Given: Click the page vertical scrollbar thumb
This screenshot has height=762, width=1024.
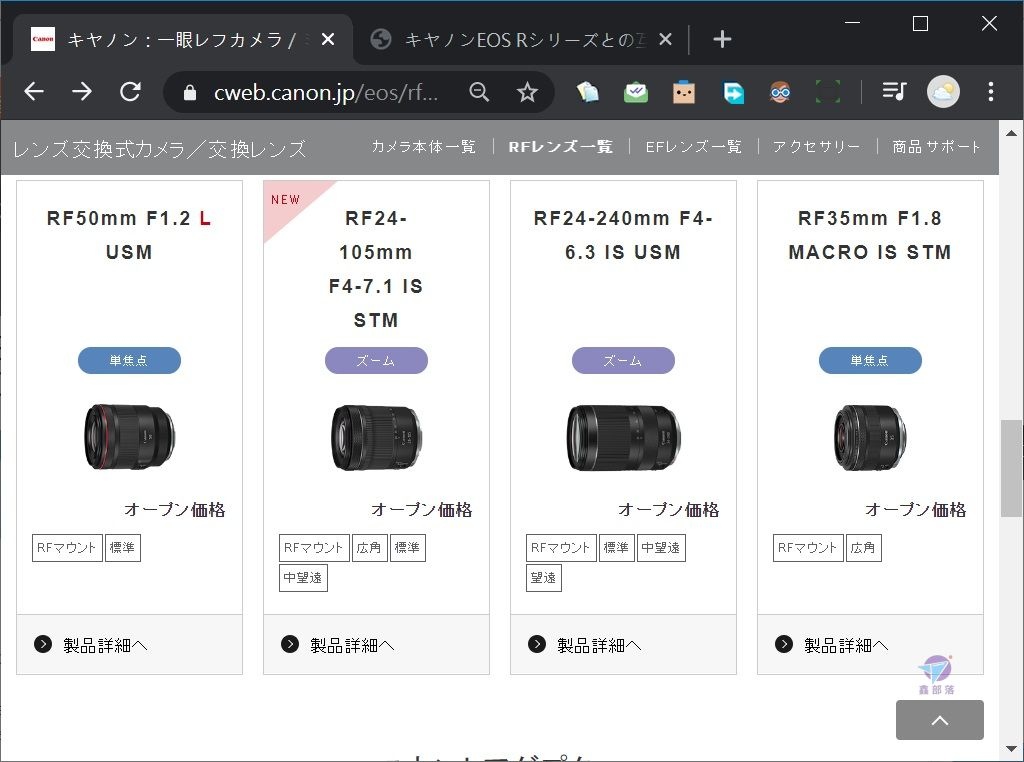Looking at the screenshot, I should [1012, 468].
